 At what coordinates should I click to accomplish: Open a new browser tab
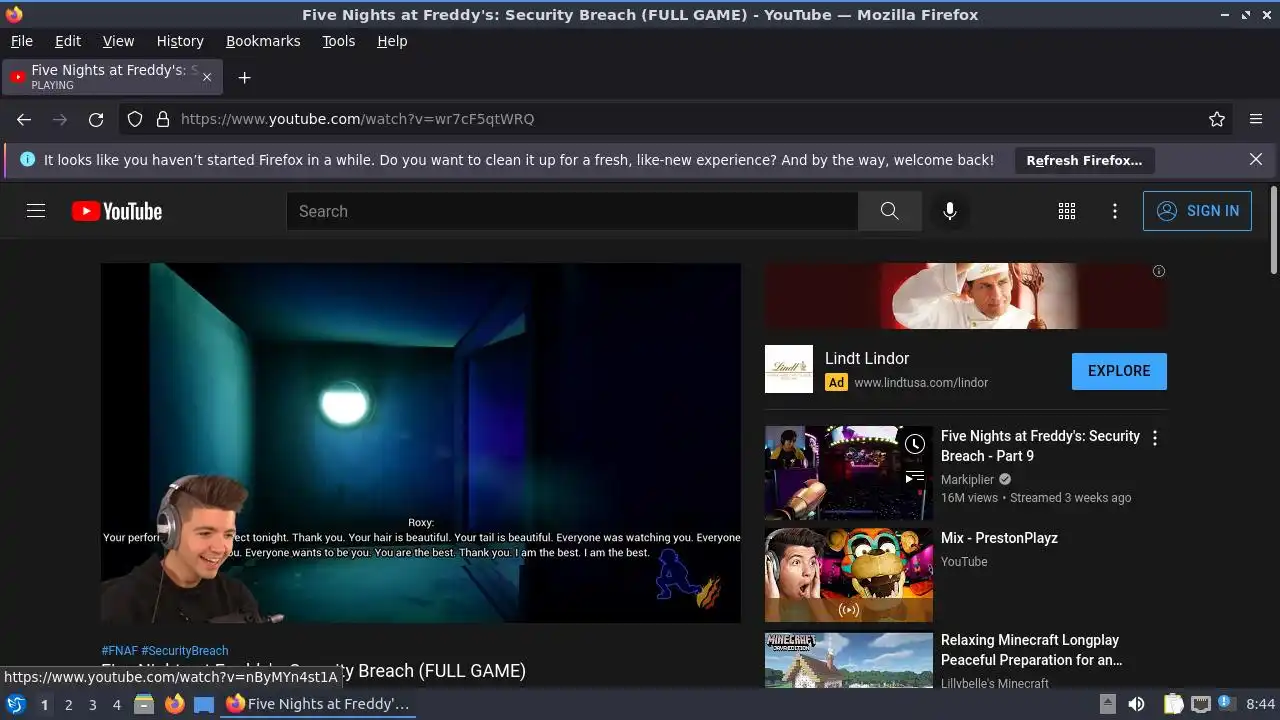click(x=244, y=77)
